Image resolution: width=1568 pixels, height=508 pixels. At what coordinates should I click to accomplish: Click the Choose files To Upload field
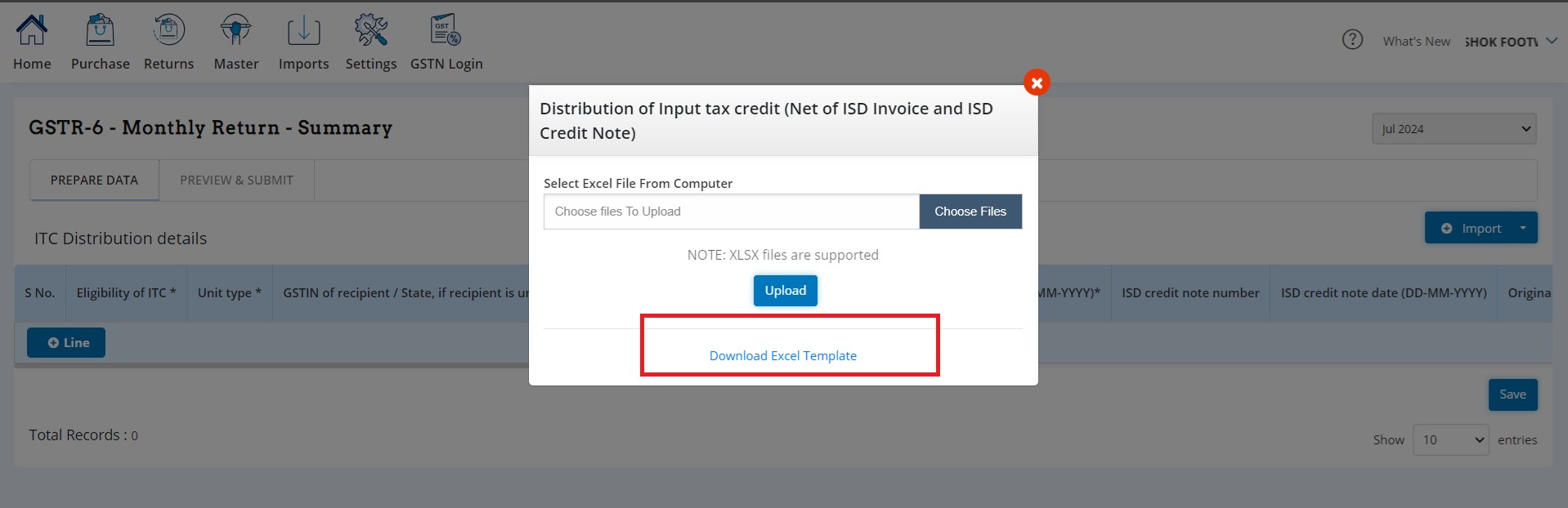pos(732,212)
